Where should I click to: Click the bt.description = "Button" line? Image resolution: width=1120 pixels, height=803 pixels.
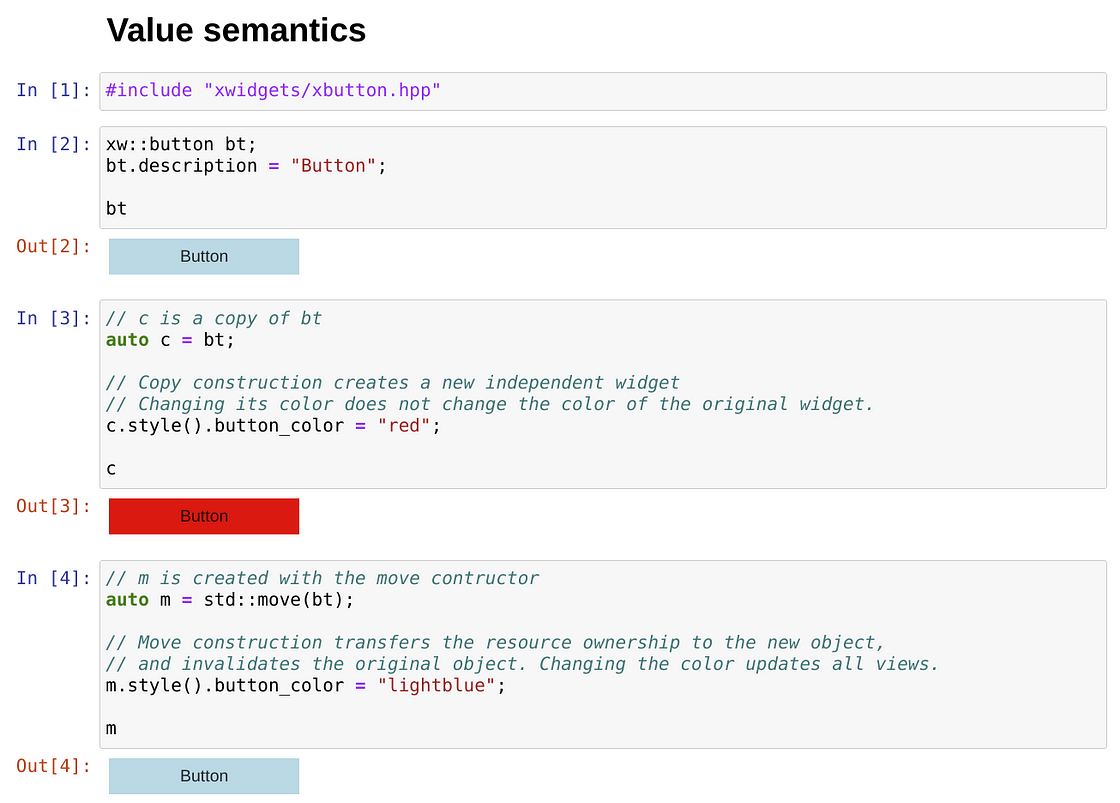coord(245,166)
